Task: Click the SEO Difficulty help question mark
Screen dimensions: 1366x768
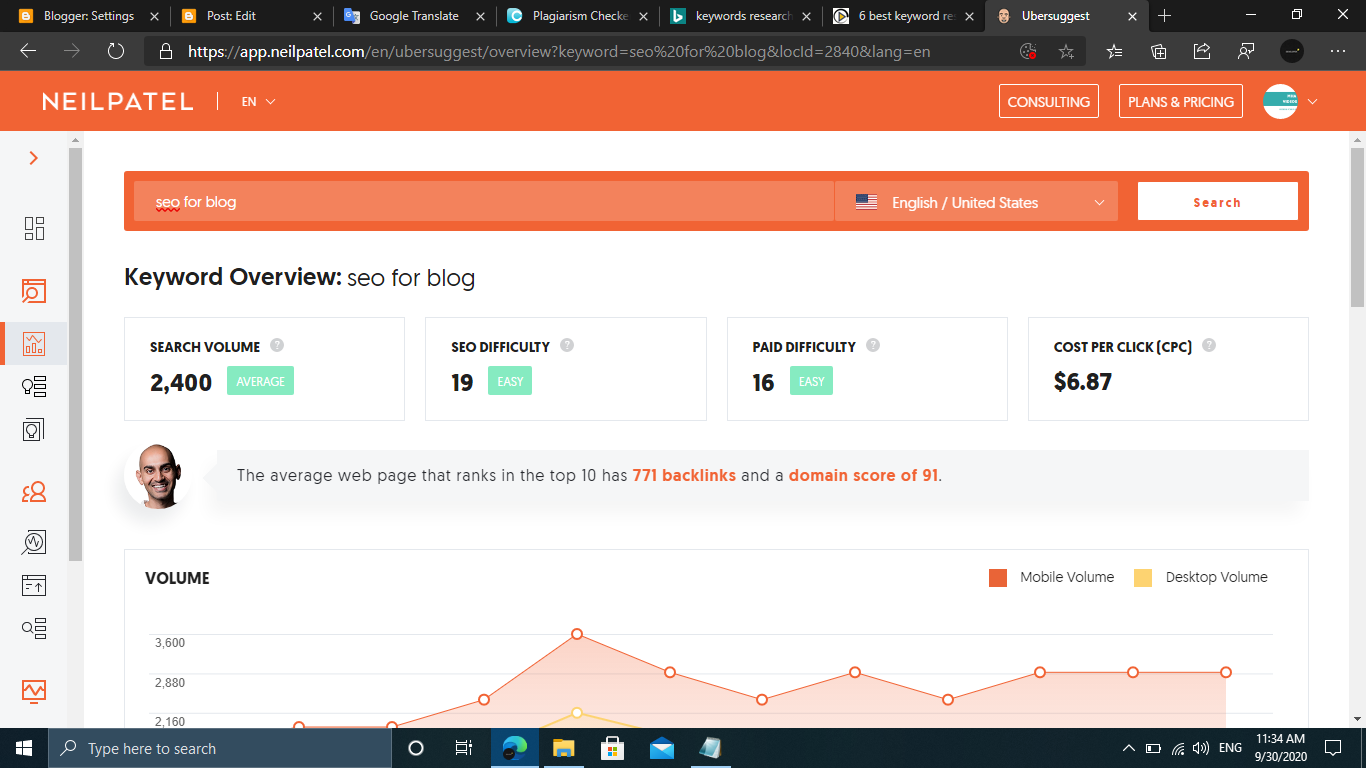Action: click(x=567, y=345)
